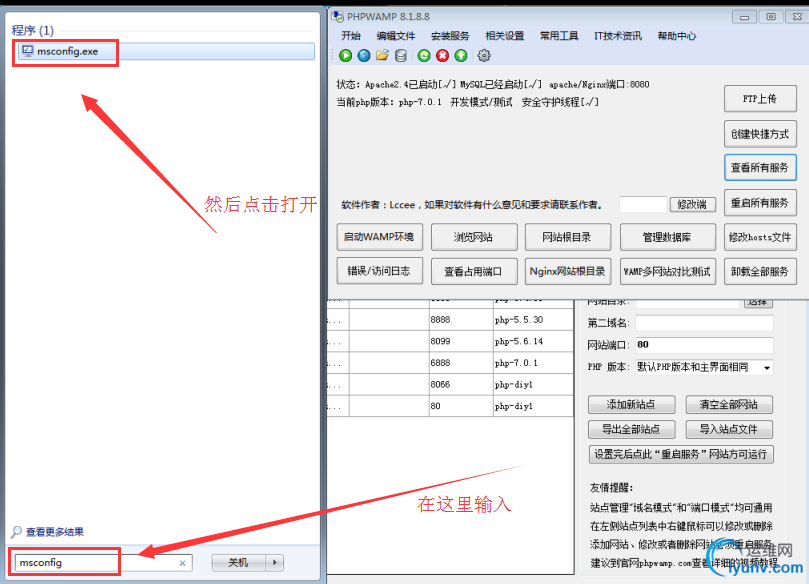
Task: Open the arrow next to the 关机 button
Action: pos(275,562)
